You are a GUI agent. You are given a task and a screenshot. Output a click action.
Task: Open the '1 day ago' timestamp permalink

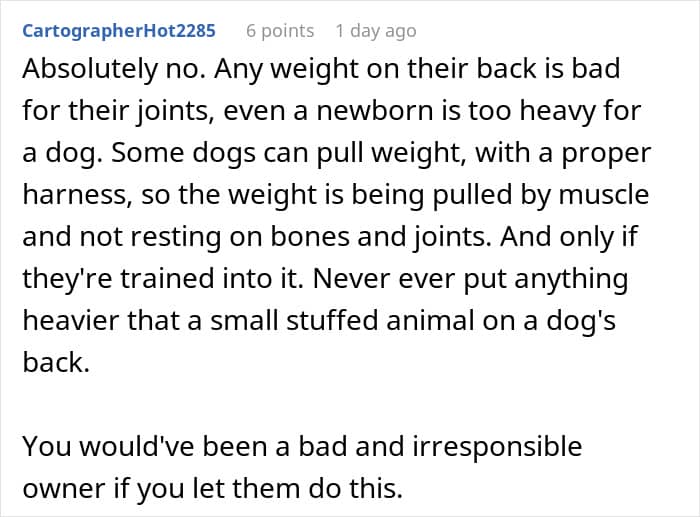[x=376, y=31]
